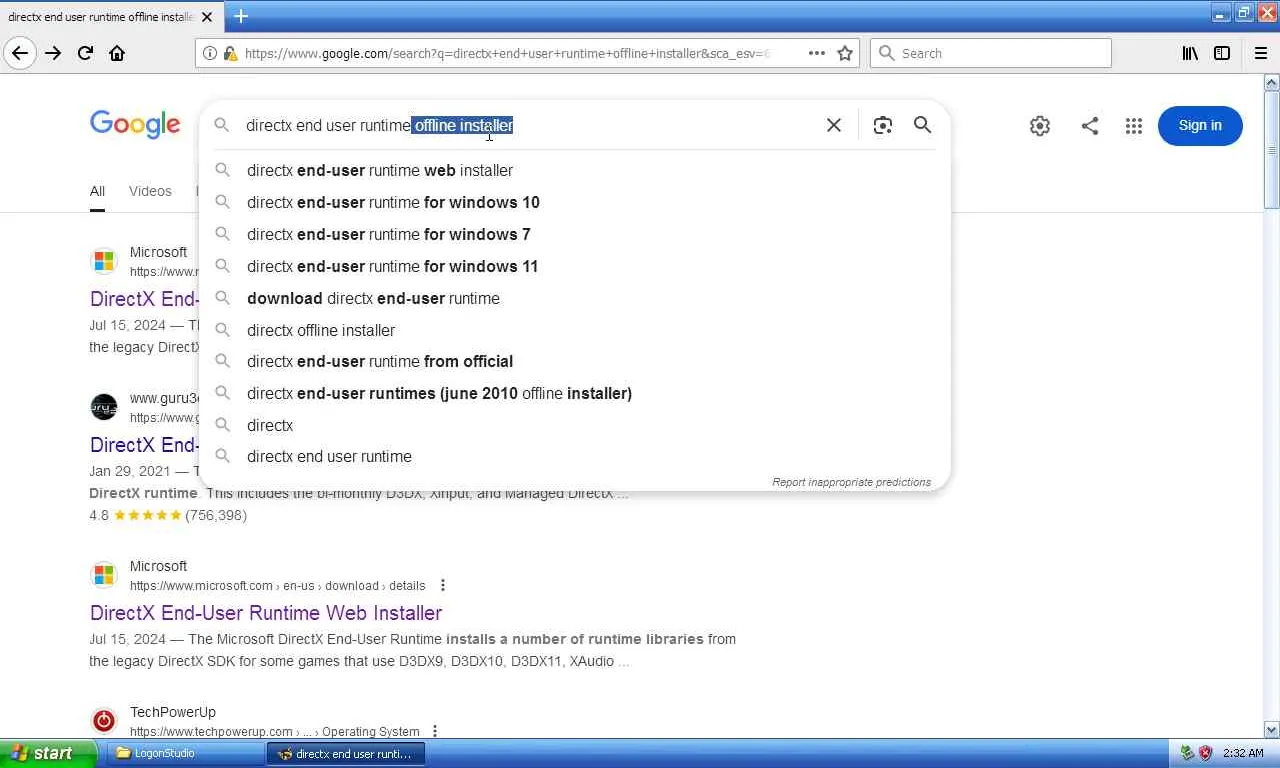Screen dimensions: 1280x768
Task: Click the Google logo
Action: point(135,125)
